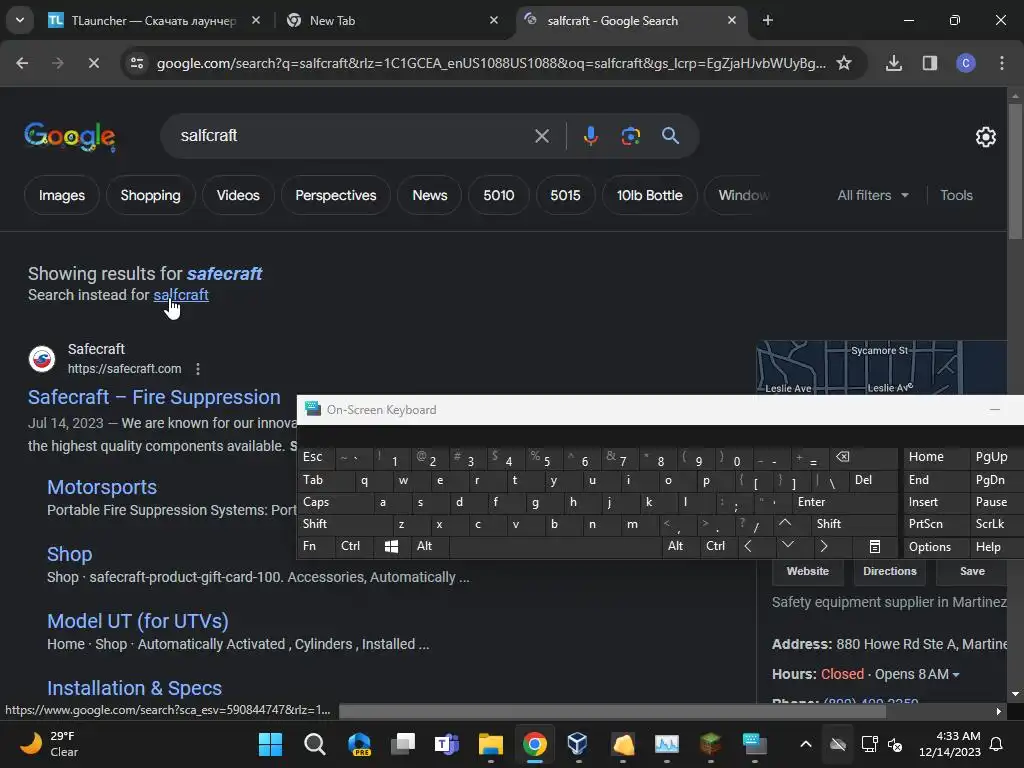Select the Shopping filter
Screen dimensions: 1024x768
[x=150, y=195]
